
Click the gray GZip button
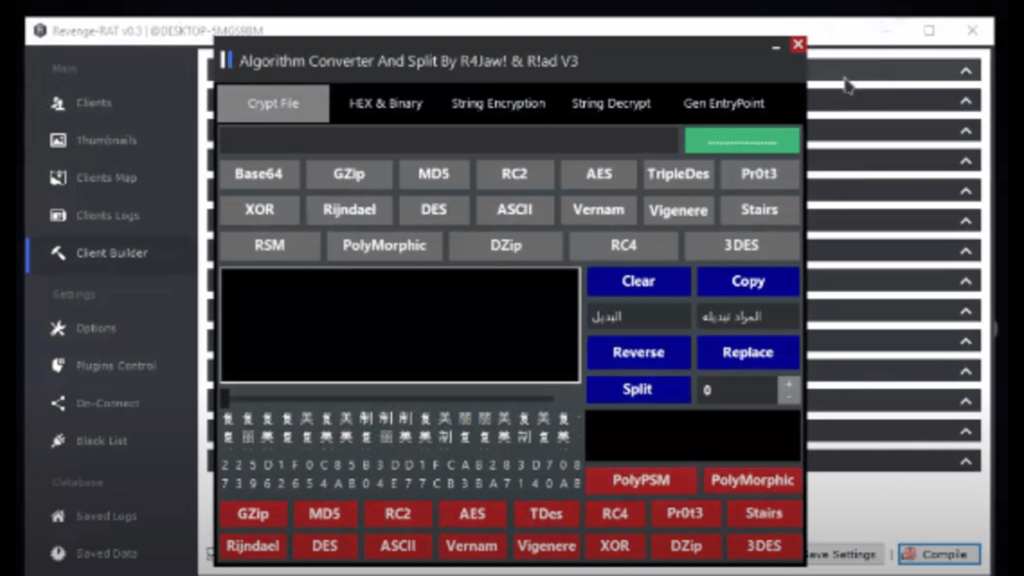349,174
